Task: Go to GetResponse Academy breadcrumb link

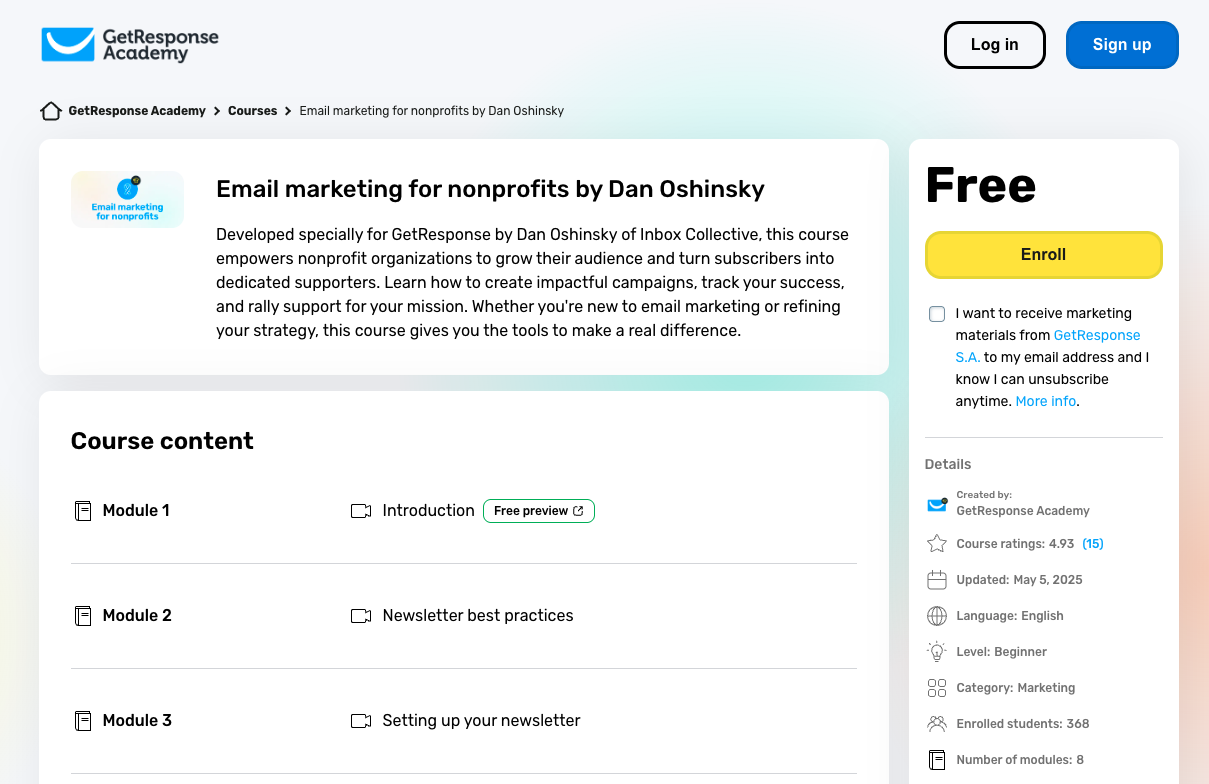Action: pos(137,111)
